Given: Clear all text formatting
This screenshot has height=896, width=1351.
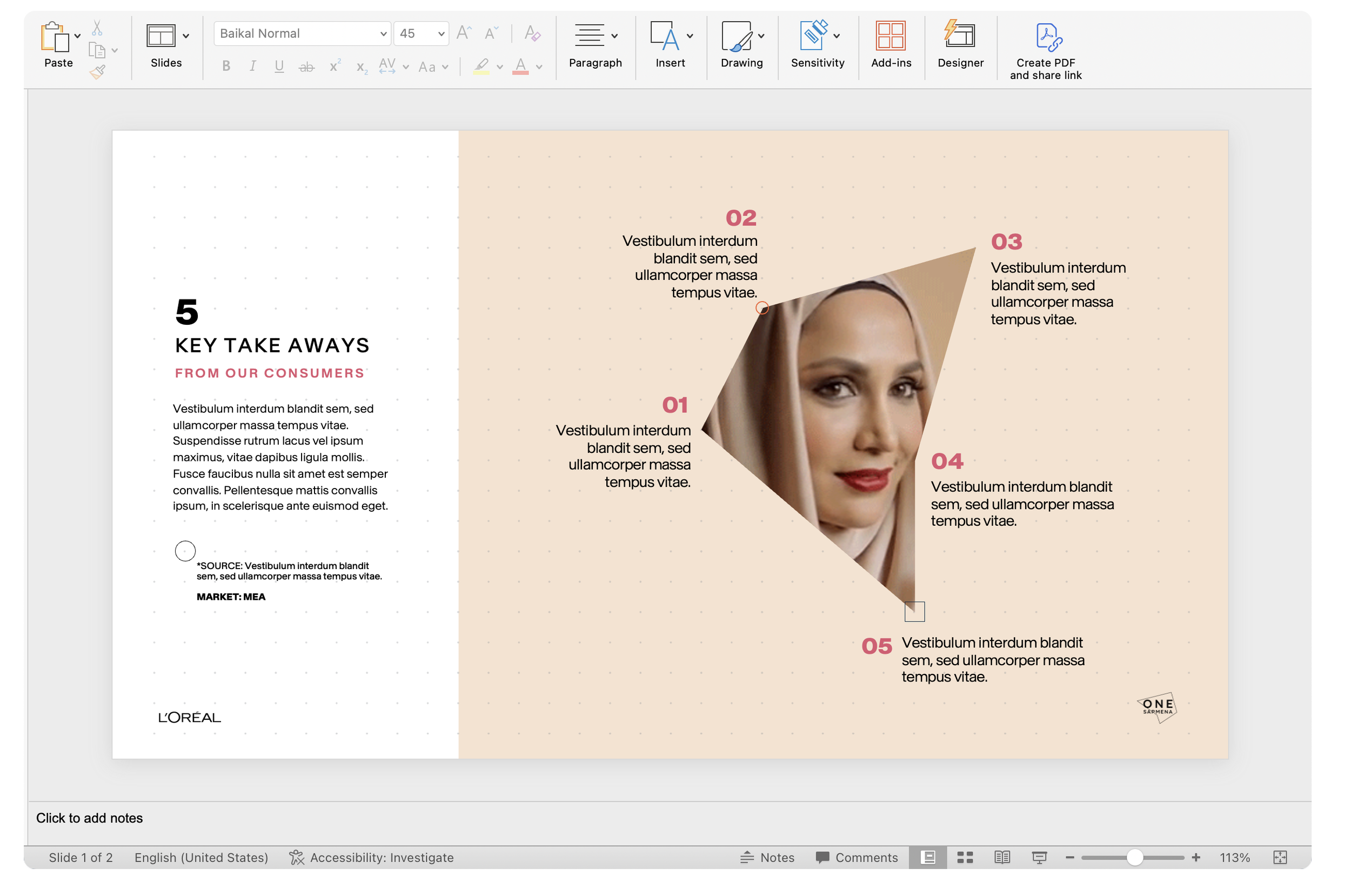Looking at the screenshot, I should (532, 33).
